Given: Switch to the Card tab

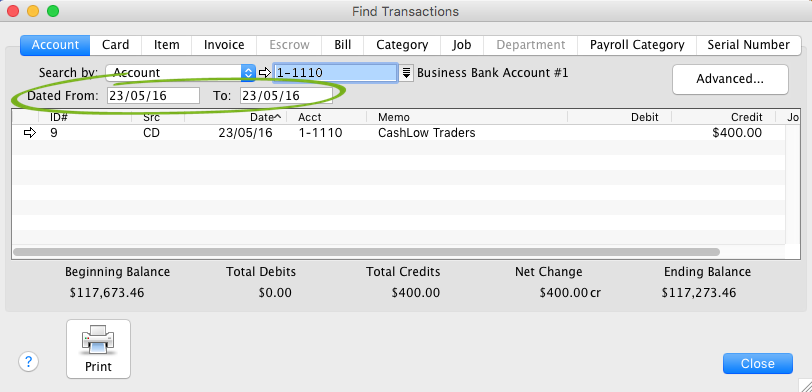Looking at the screenshot, I should (115, 45).
